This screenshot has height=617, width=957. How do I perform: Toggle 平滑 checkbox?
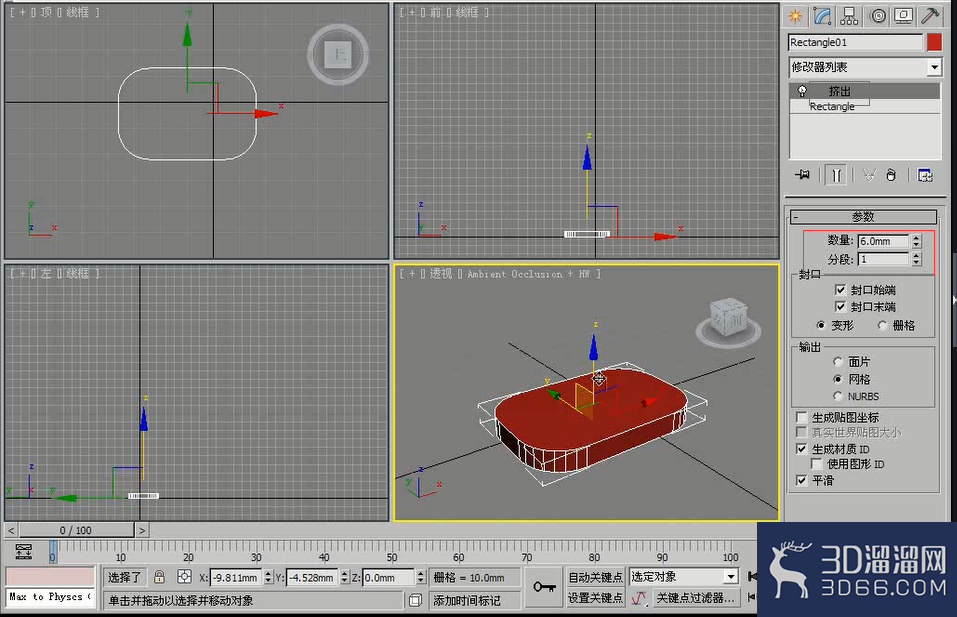point(802,480)
